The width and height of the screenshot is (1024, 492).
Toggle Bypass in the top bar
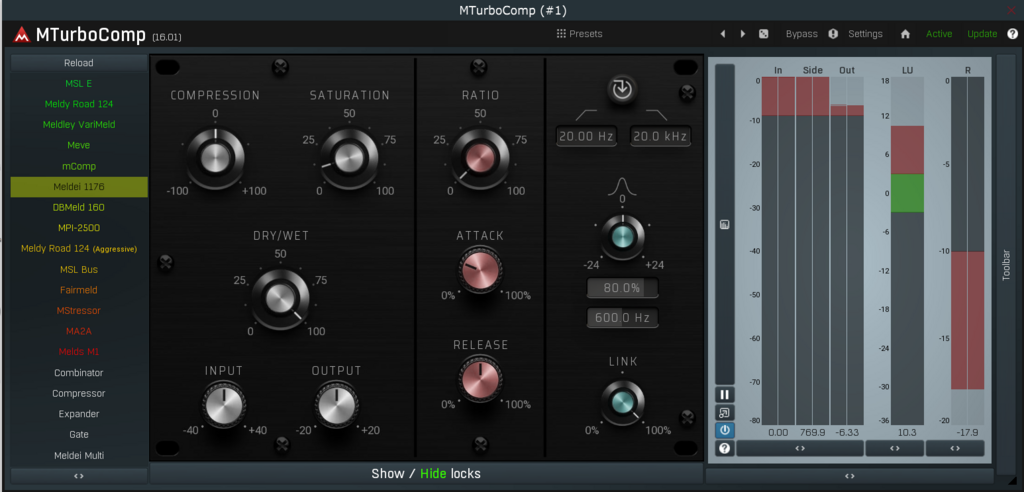(x=801, y=34)
